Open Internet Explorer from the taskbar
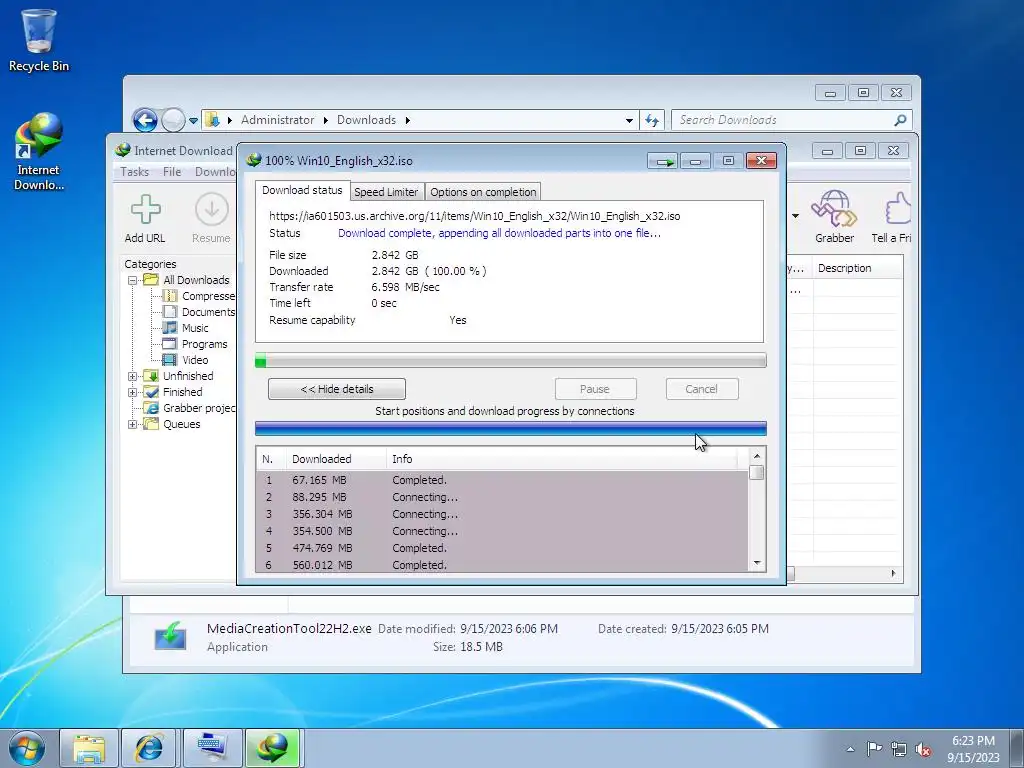This screenshot has width=1024, height=768. click(x=150, y=748)
